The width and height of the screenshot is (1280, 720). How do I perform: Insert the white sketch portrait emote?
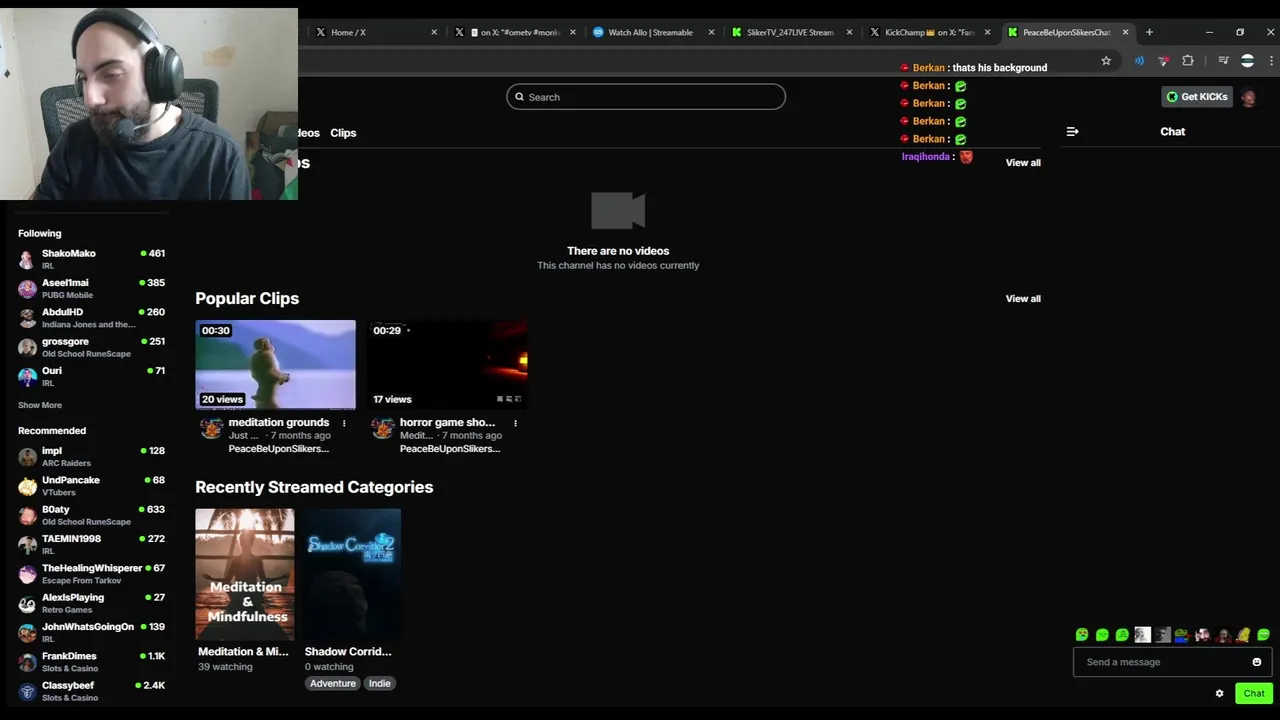[1143, 635]
